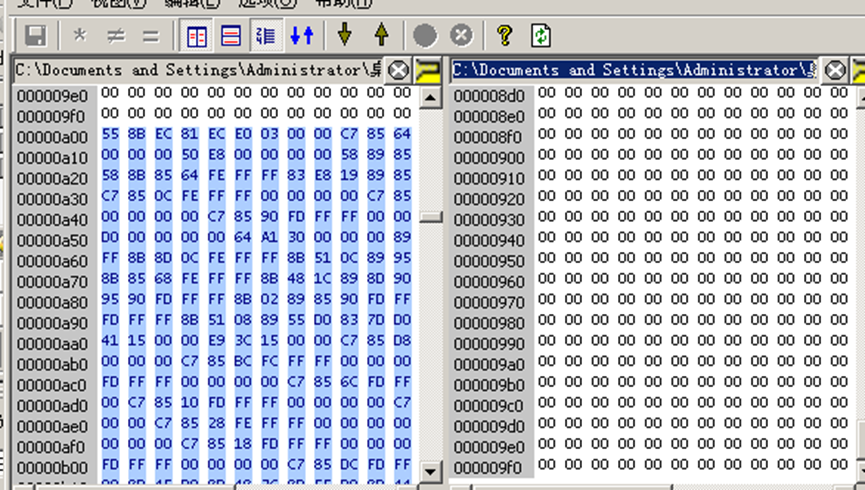
Task: Click byte 50 in row 00000a10
Action: pos(190,155)
